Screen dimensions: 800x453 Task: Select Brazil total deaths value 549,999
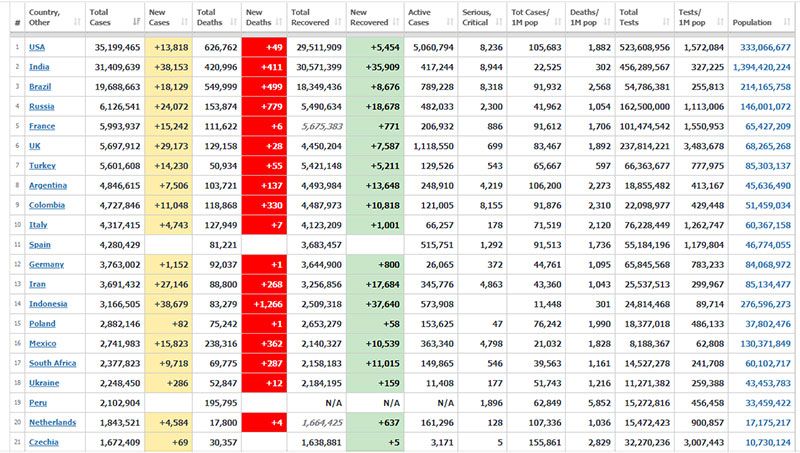click(221, 87)
